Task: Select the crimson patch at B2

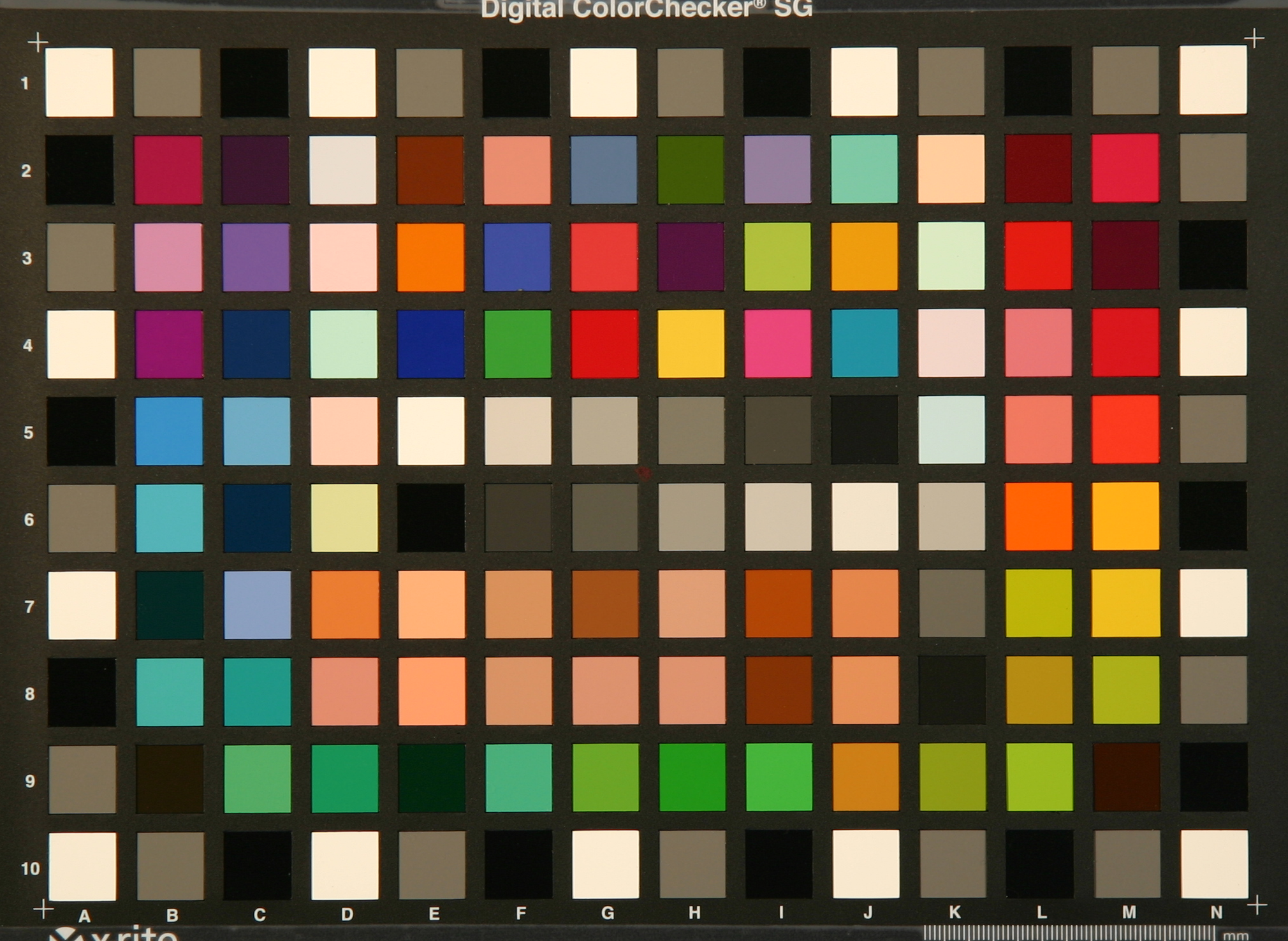Action: pos(168,170)
